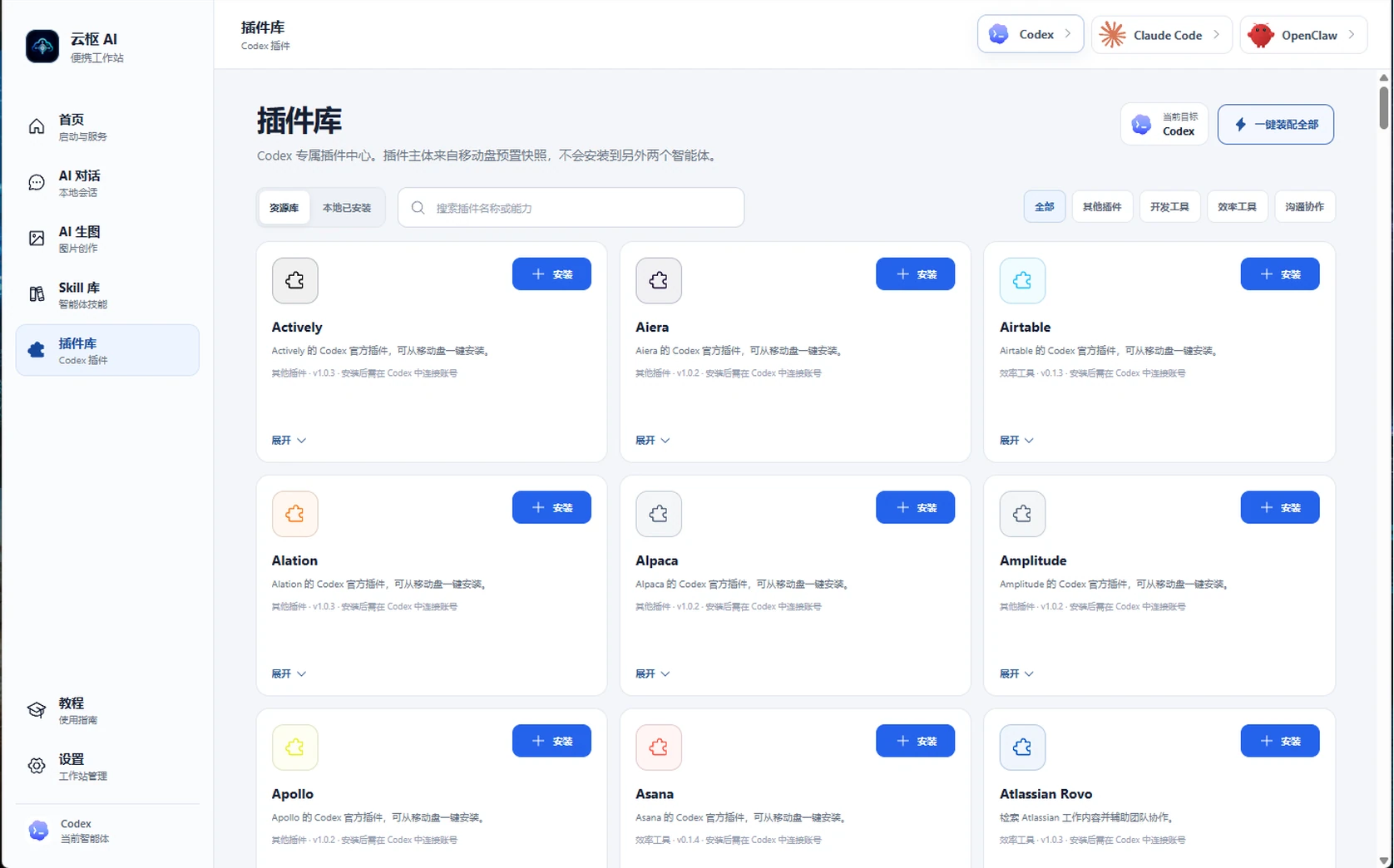
Task: Expand the Alpaca plugin details
Action: (x=653, y=674)
